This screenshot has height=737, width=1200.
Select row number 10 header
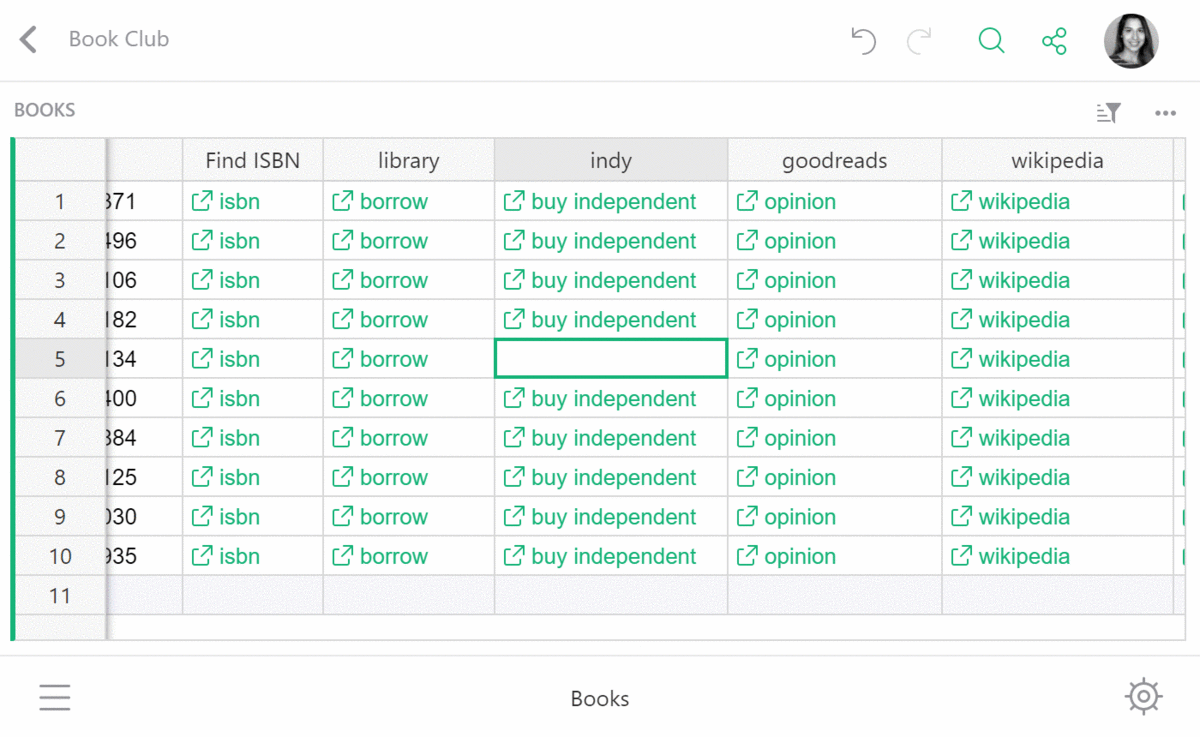(x=60, y=557)
